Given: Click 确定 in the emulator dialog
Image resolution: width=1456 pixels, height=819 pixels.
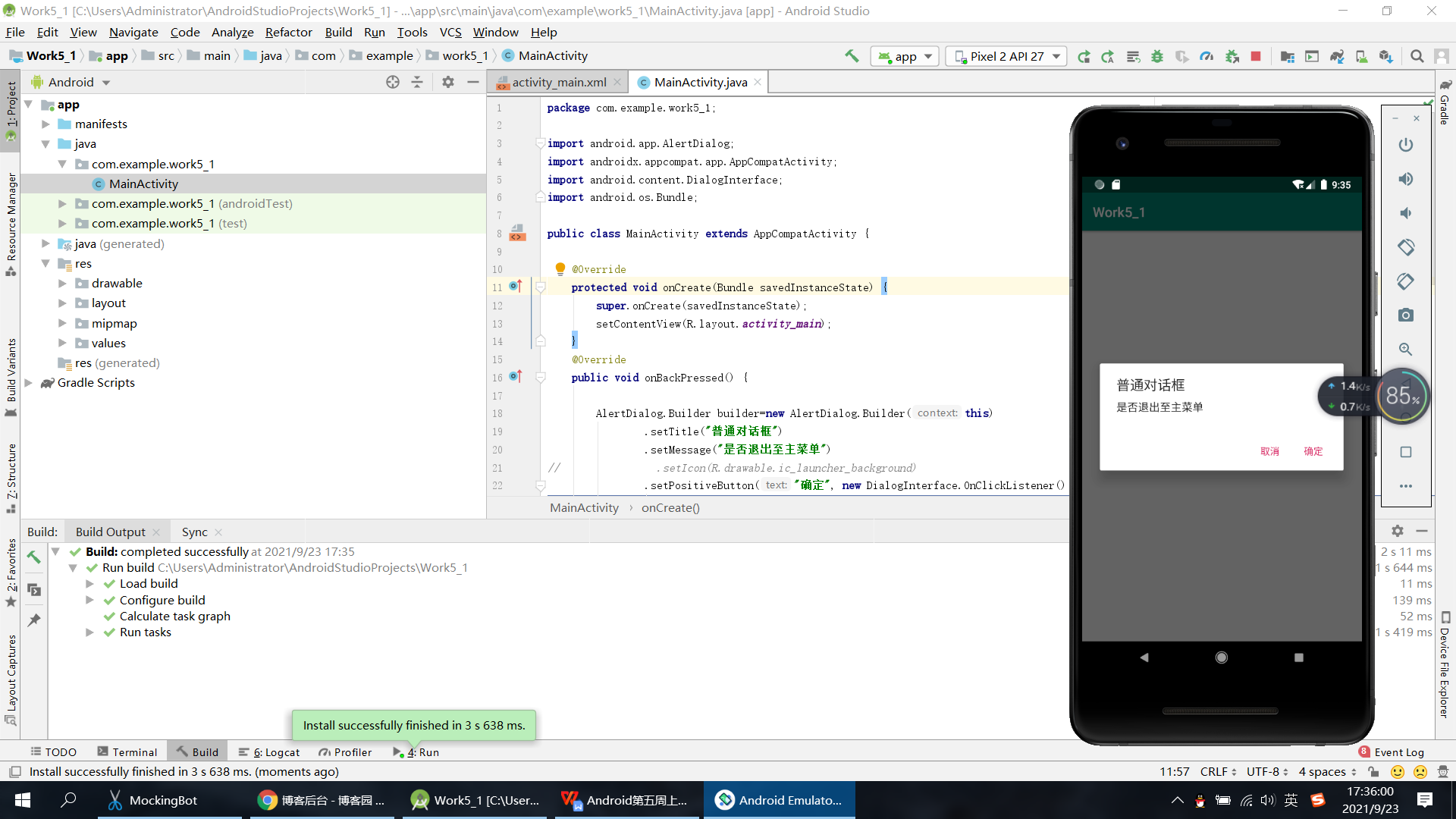Looking at the screenshot, I should (x=1313, y=451).
